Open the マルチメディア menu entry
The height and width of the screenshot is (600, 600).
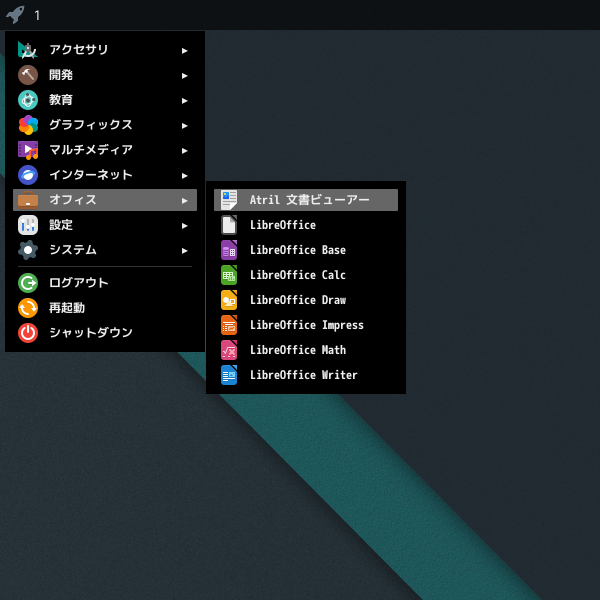[105, 150]
